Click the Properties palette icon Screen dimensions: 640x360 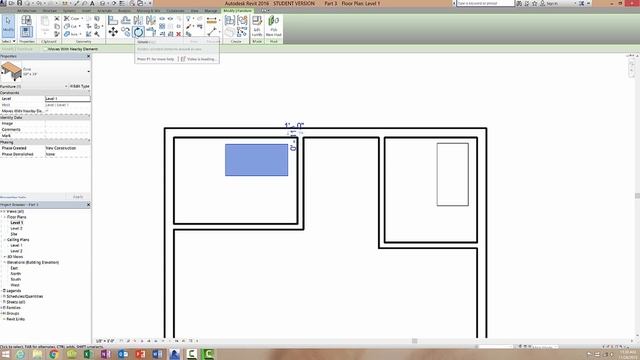click(x=26, y=32)
